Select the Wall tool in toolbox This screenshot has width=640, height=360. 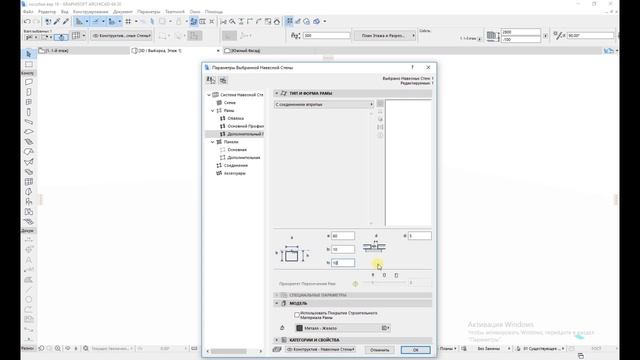tap(28, 82)
